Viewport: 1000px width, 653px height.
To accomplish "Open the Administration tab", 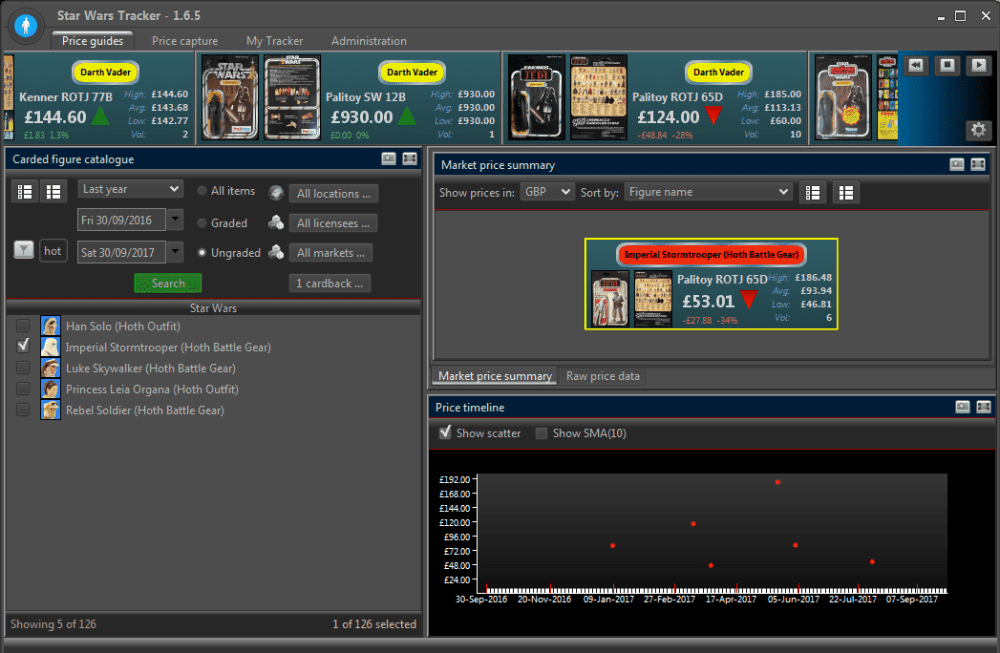I will point(369,41).
